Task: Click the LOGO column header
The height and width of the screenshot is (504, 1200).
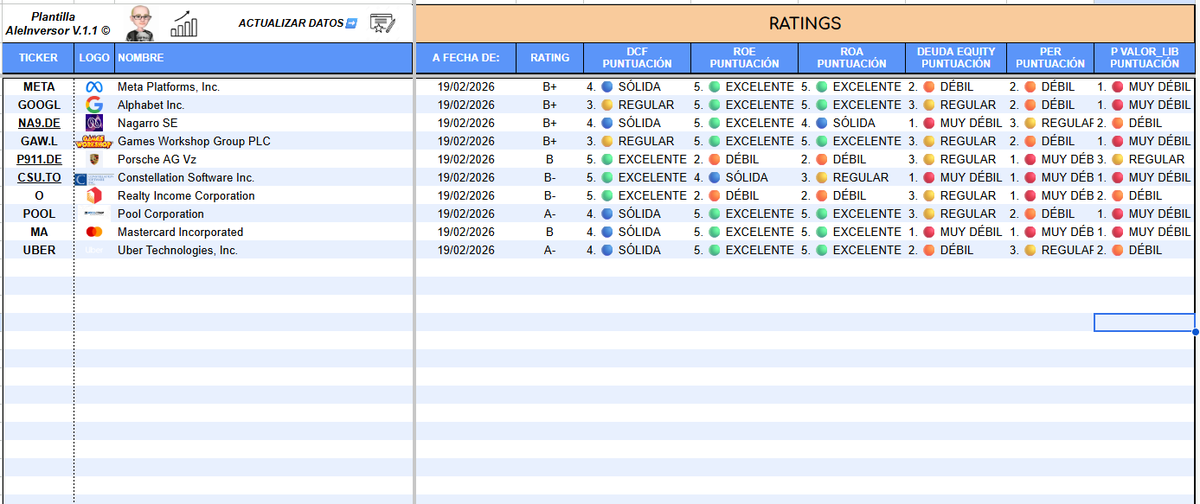Action: pyautogui.click(x=95, y=58)
